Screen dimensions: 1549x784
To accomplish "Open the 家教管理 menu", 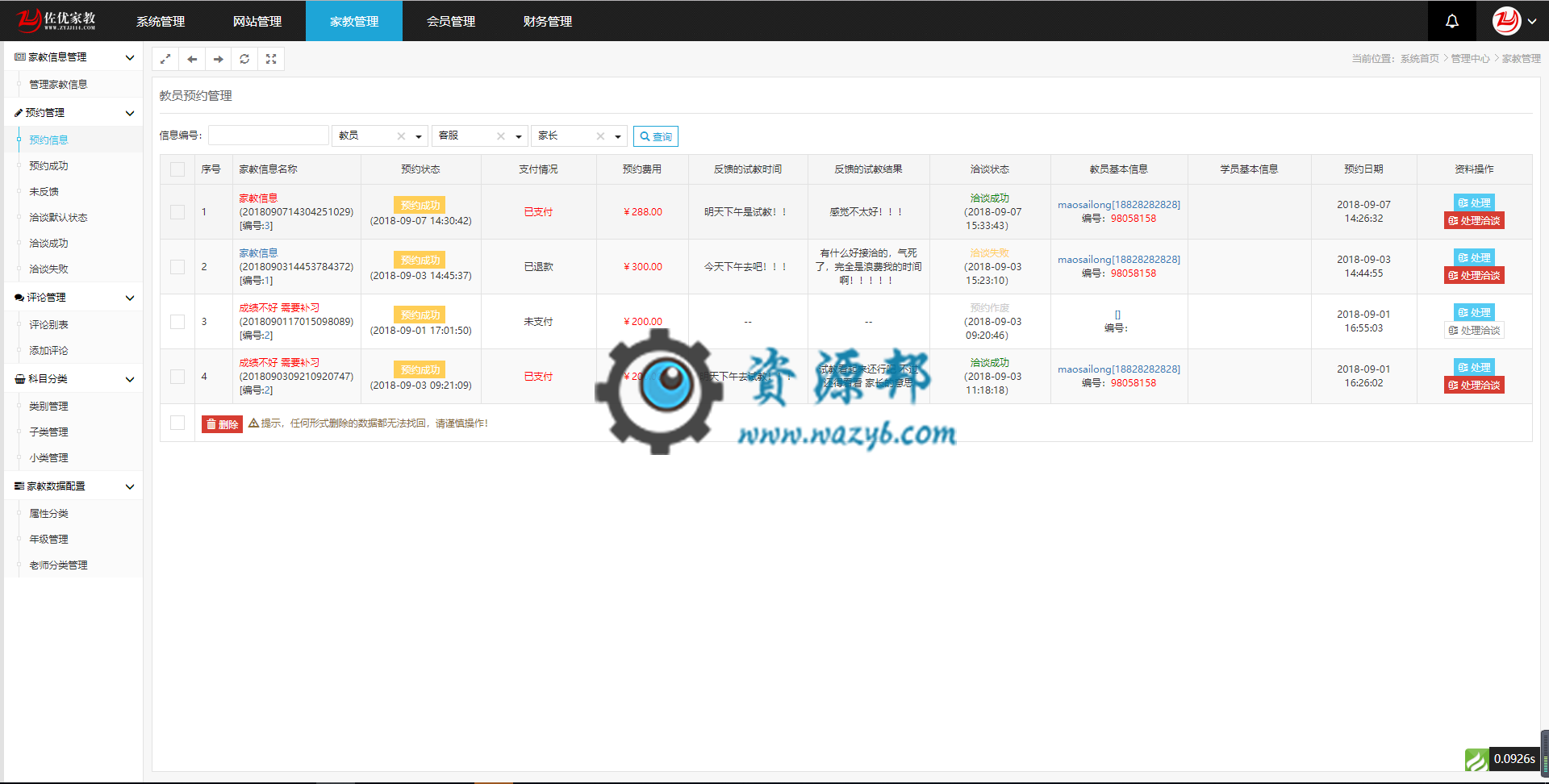I will click(354, 21).
